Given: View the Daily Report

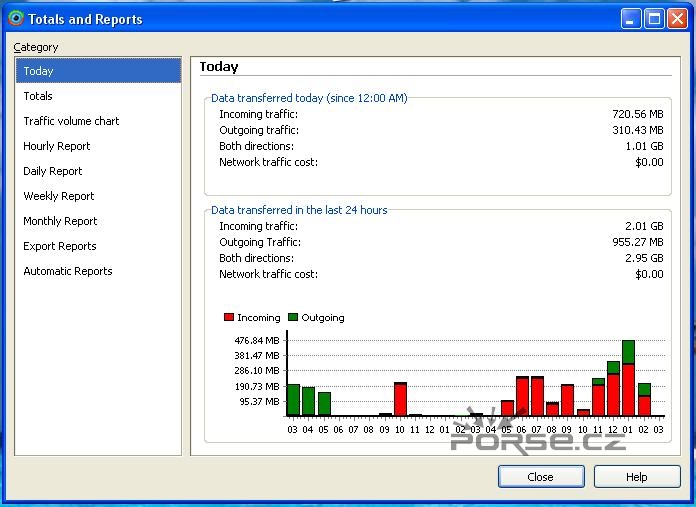Looking at the screenshot, I should [53, 171].
